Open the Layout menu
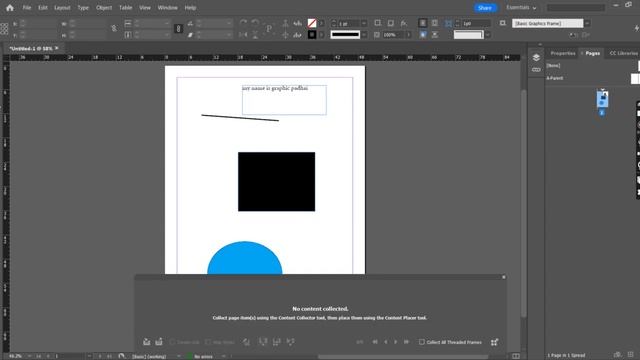This screenshot has height=360, width=640. click(x=62, y=8)
